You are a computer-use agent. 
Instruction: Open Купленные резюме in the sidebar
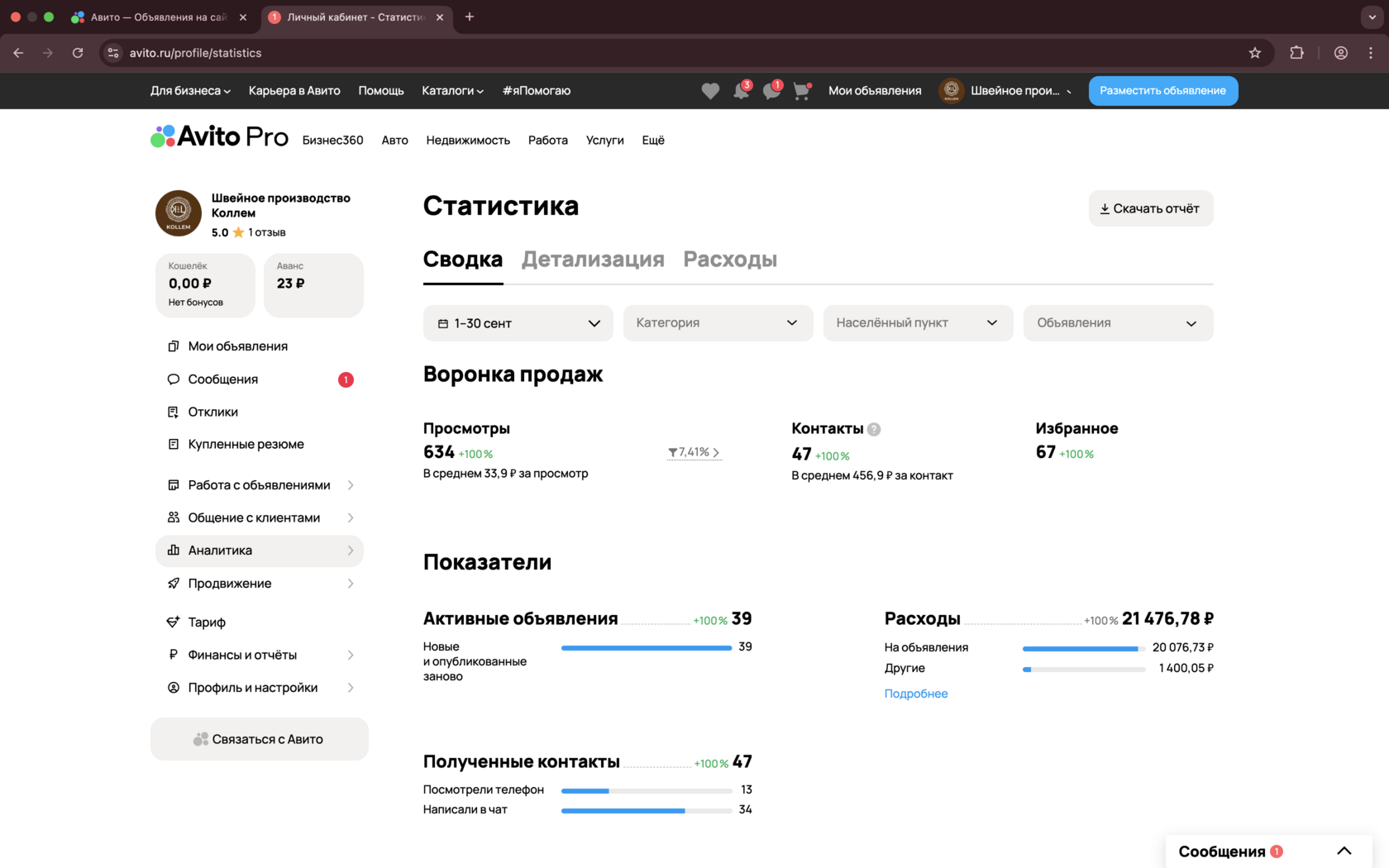coord(260,444)
